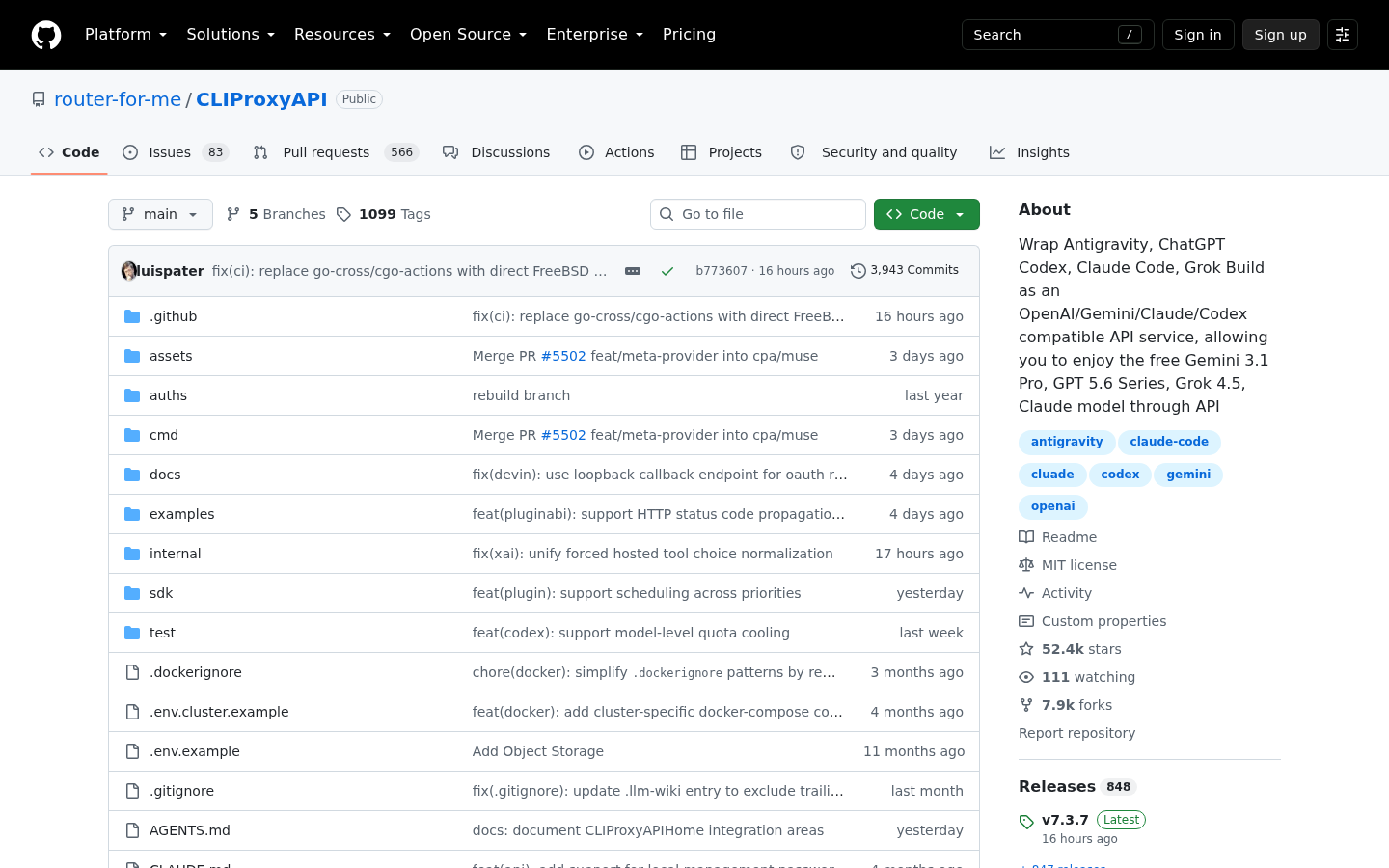Open the 3,943 Commits history
The image size is (1389, 868).
tap(905, 271)
